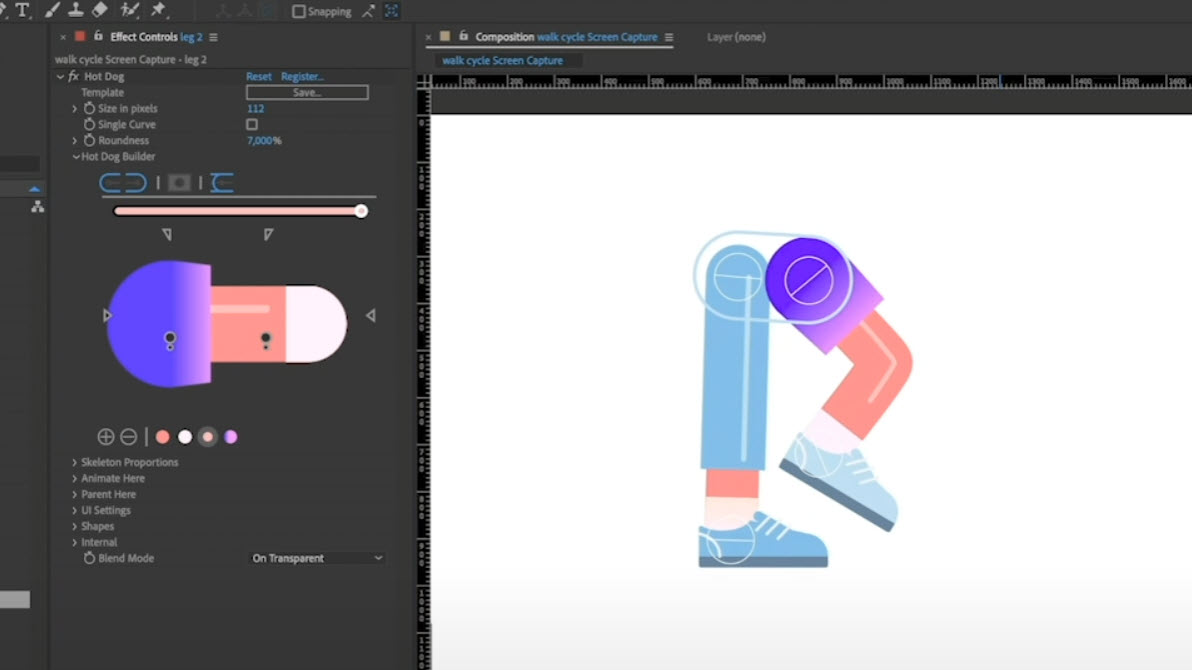Close the Effect Controls panel

[62, 37]
